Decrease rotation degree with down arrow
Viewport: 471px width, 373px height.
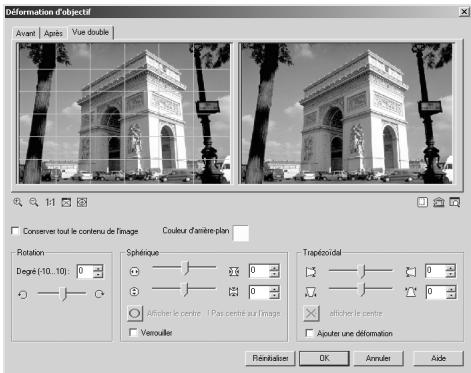coord(98,275)
